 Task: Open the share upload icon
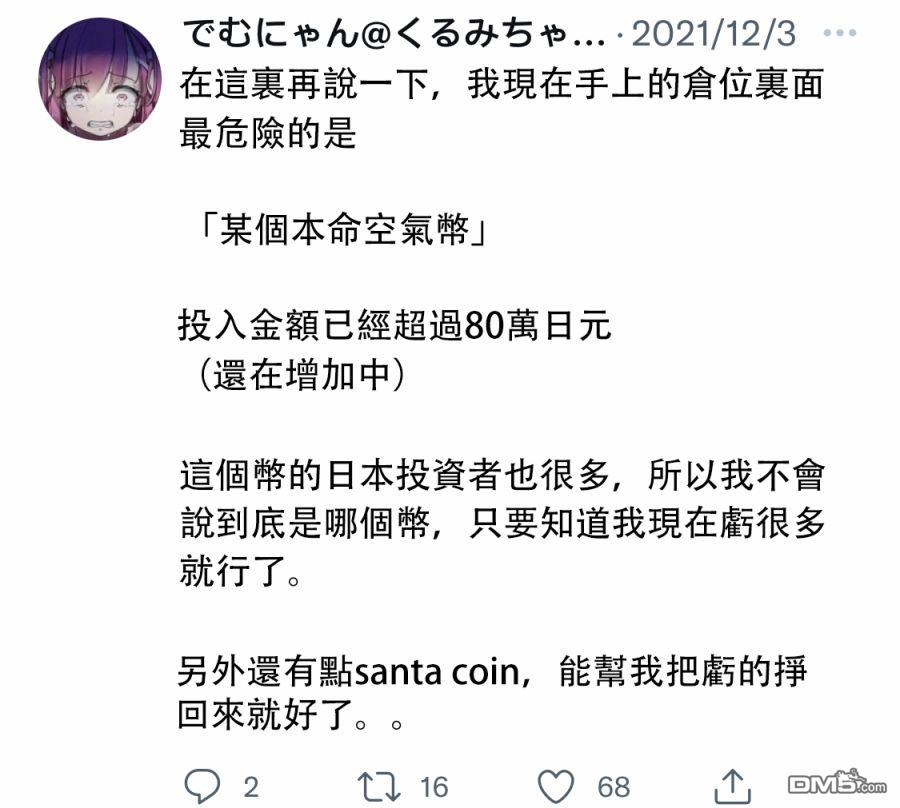click(732, 786)
